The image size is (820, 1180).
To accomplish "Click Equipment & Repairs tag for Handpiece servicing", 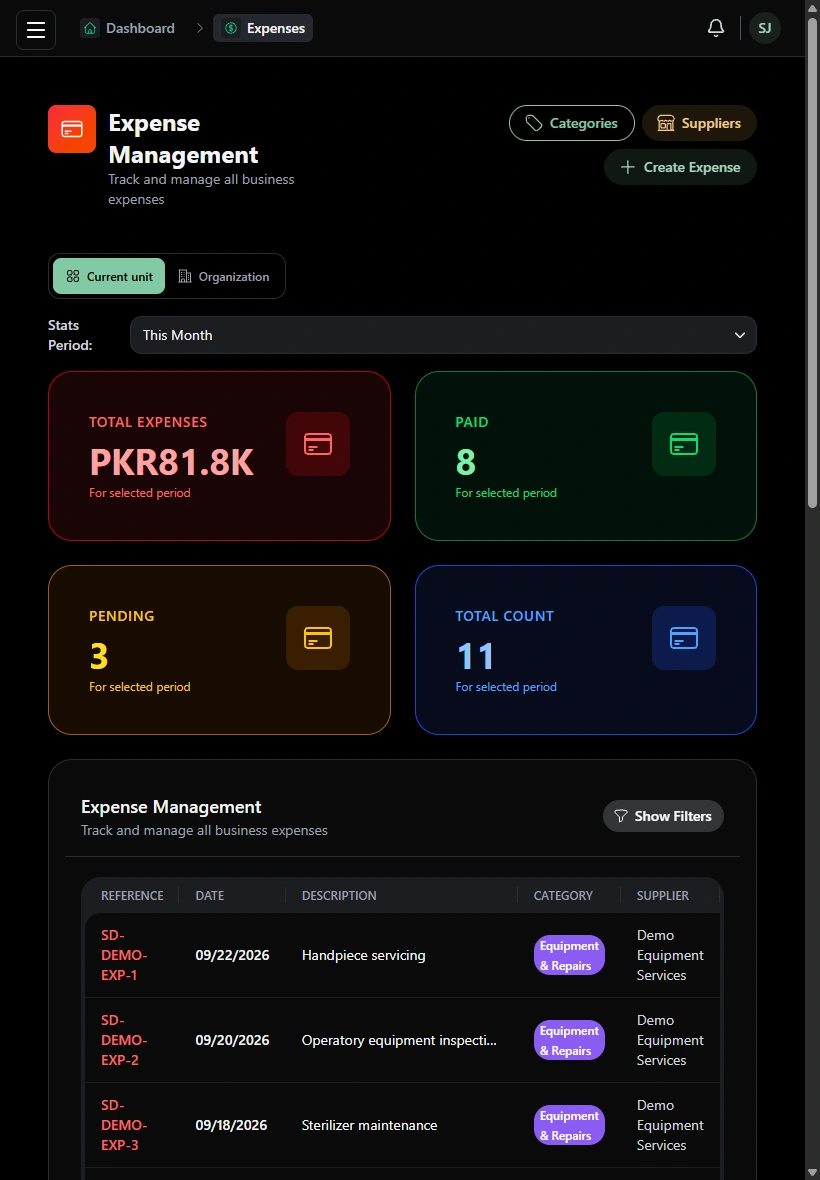I will [x=569, y=956].
